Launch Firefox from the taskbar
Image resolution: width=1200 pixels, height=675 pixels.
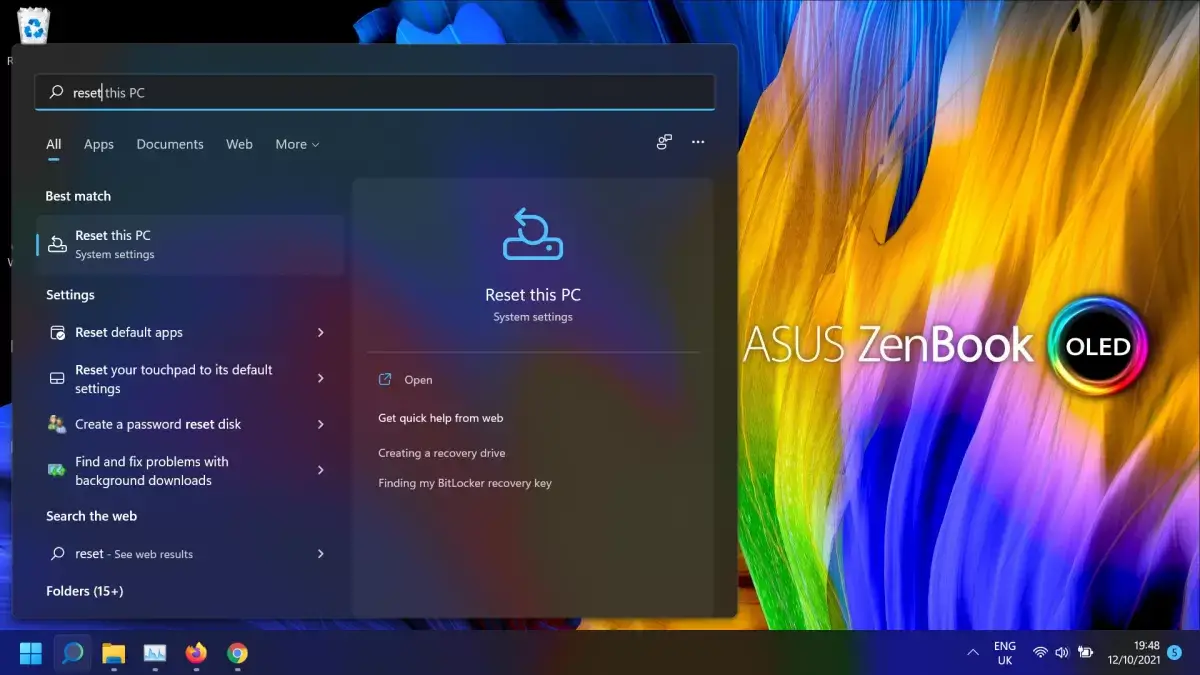tap(196, 653)
